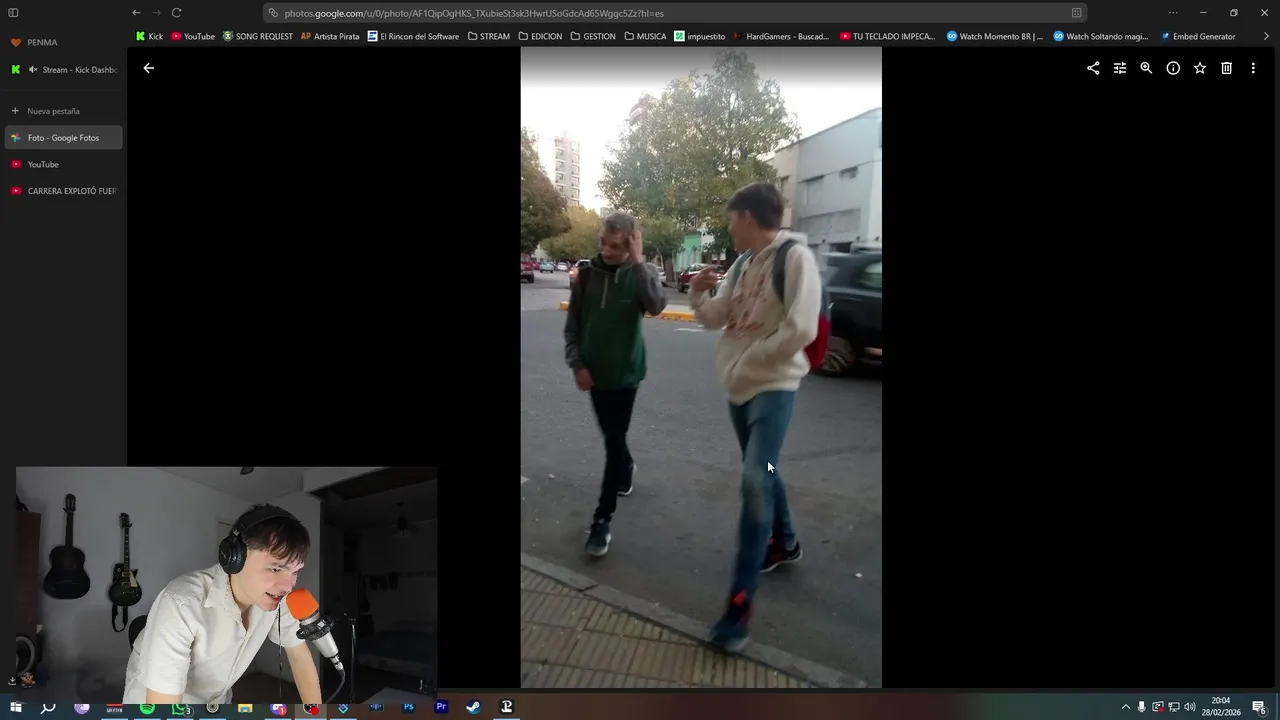Click the displayed photo of two boys
Viewport: 1280px width, 720px height.
[701, 367]
